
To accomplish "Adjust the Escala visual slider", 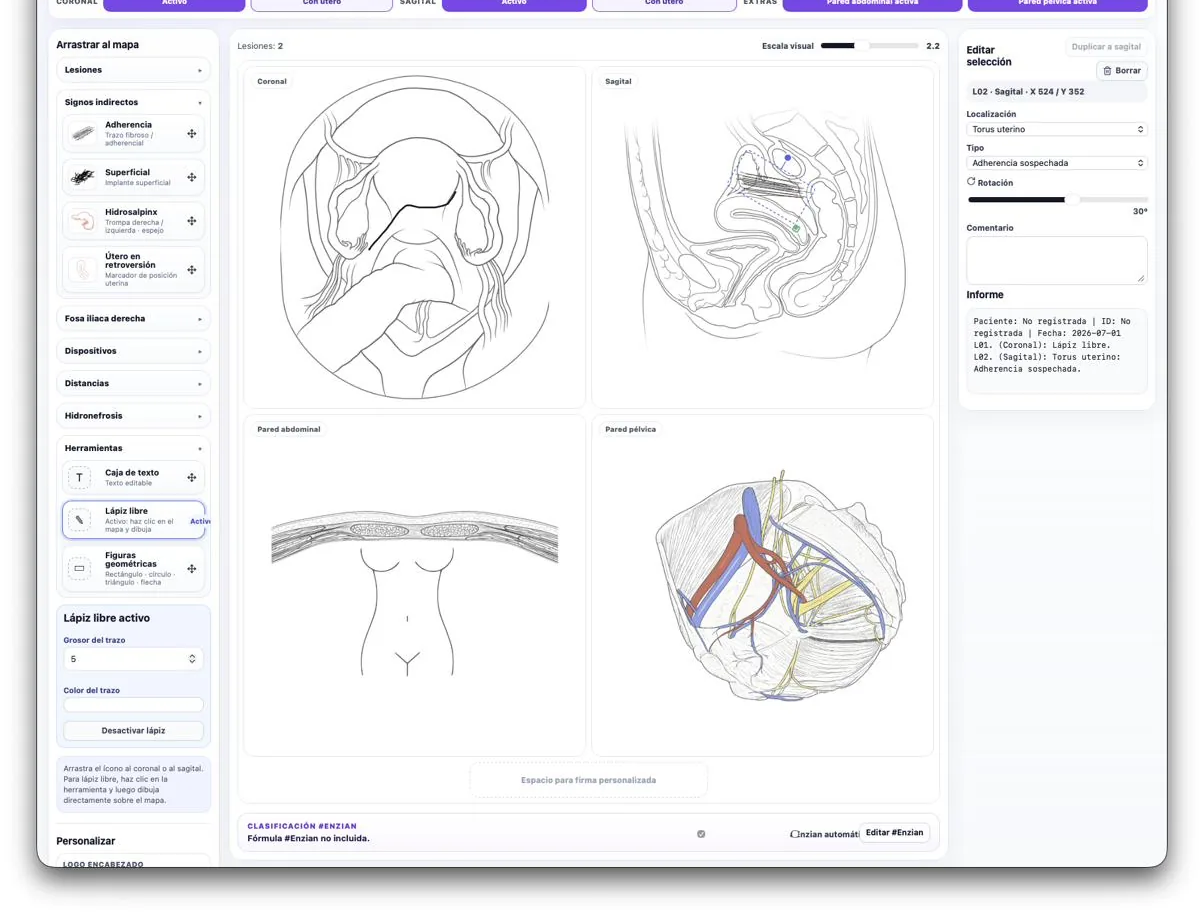I will coord(869,45).
